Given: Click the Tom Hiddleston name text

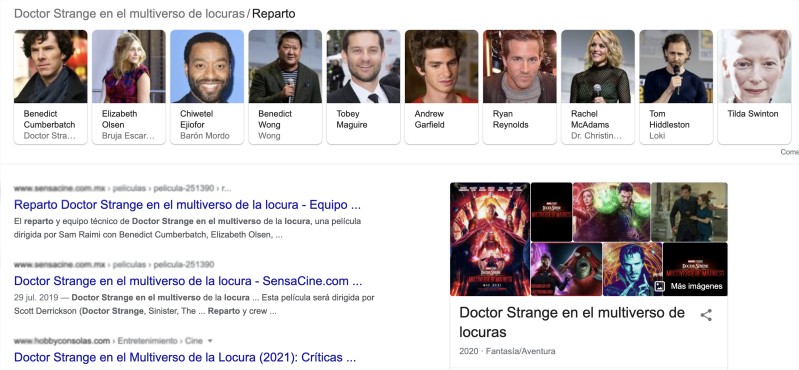Looking at the screenshot, I should tap(669, 119).
